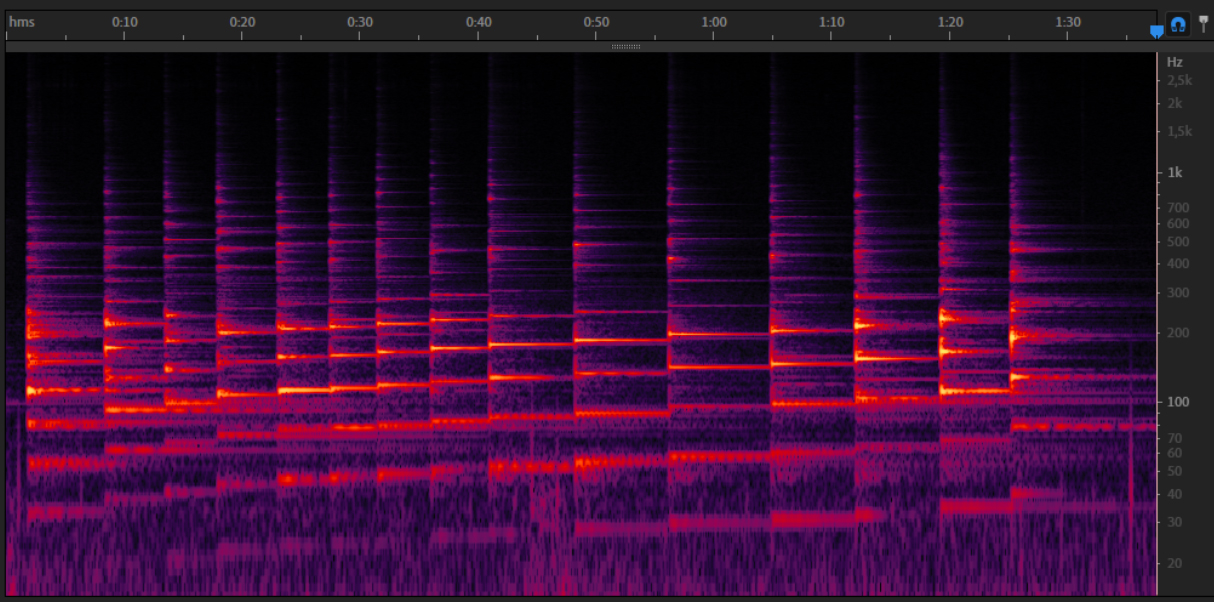Viewport: 1214px width, 602px height.
Task: Click the pin icon beside the magnet
Action: [x=1203, y=24]
